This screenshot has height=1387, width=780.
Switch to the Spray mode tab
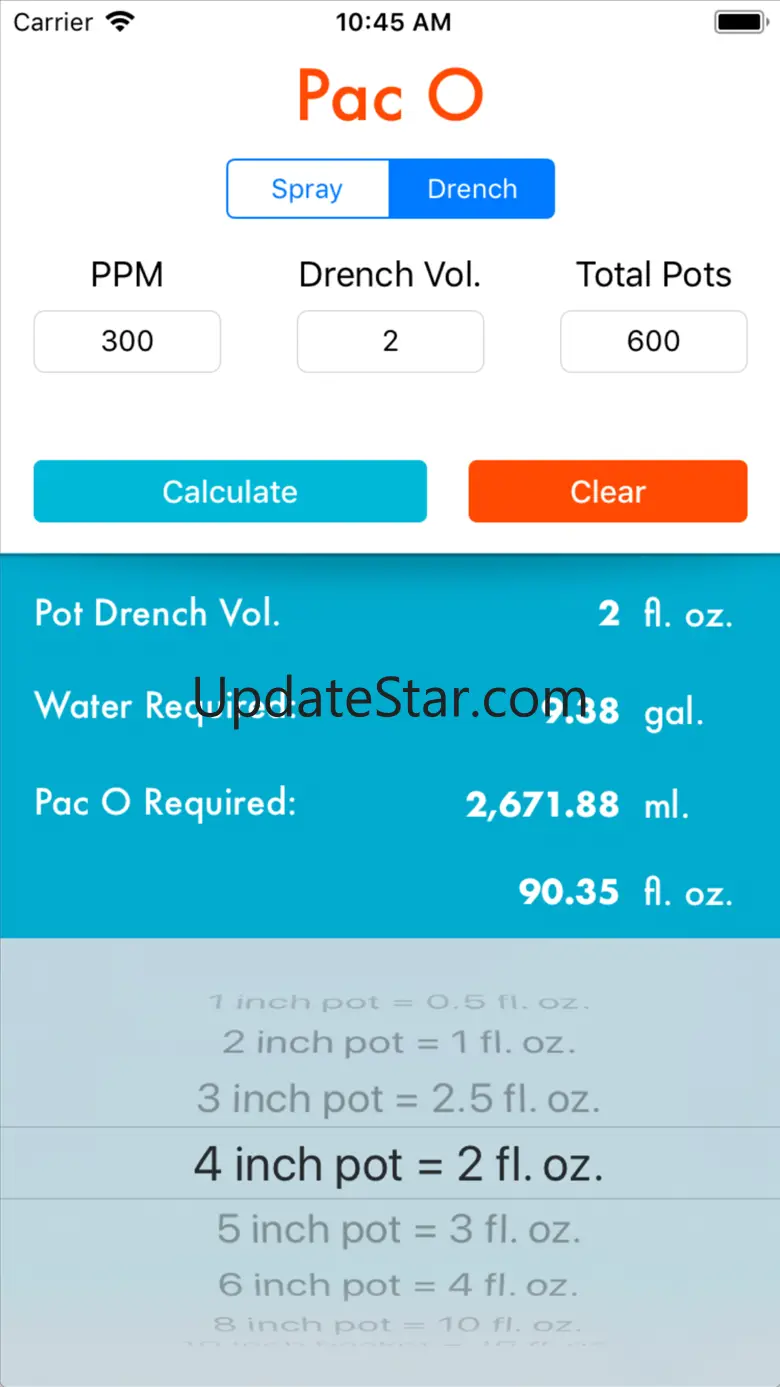[x=308, y=189]
